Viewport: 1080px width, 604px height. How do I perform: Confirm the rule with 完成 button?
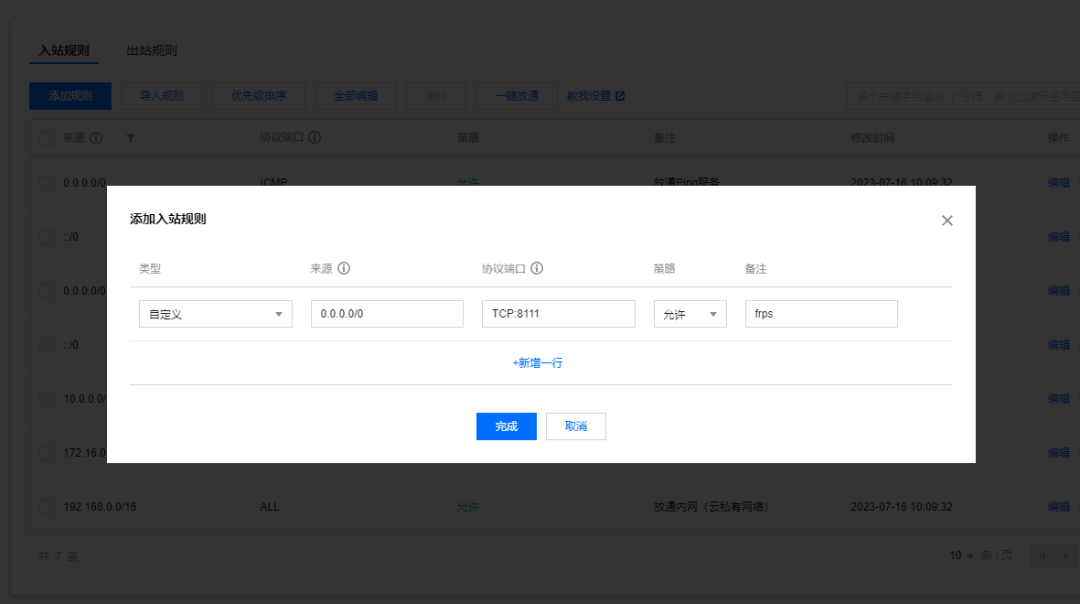point(506,426)
